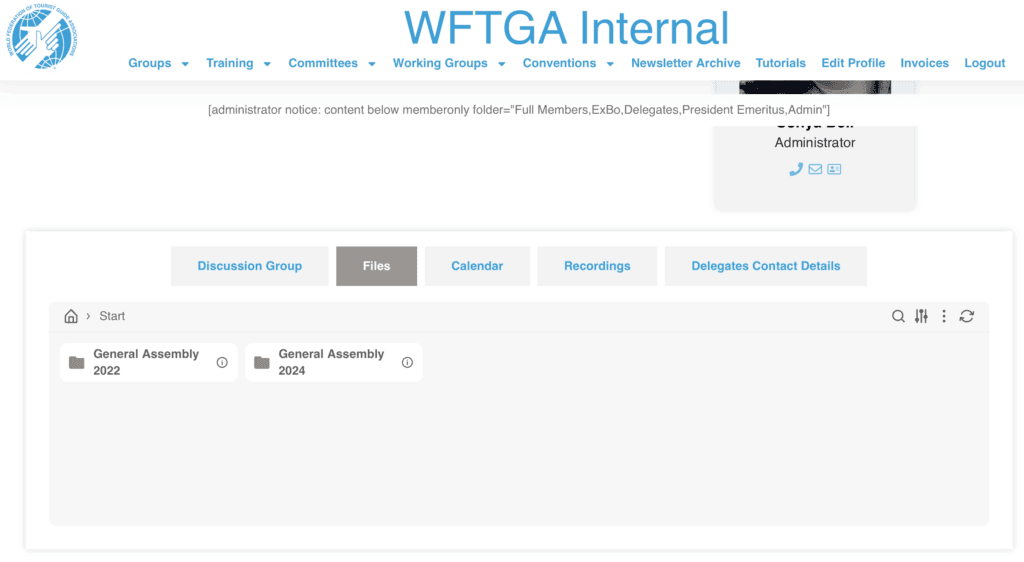The image size is (1024, 562).
Task: Click the General Assembly 2022 folder icon
Action: (76, 362)
